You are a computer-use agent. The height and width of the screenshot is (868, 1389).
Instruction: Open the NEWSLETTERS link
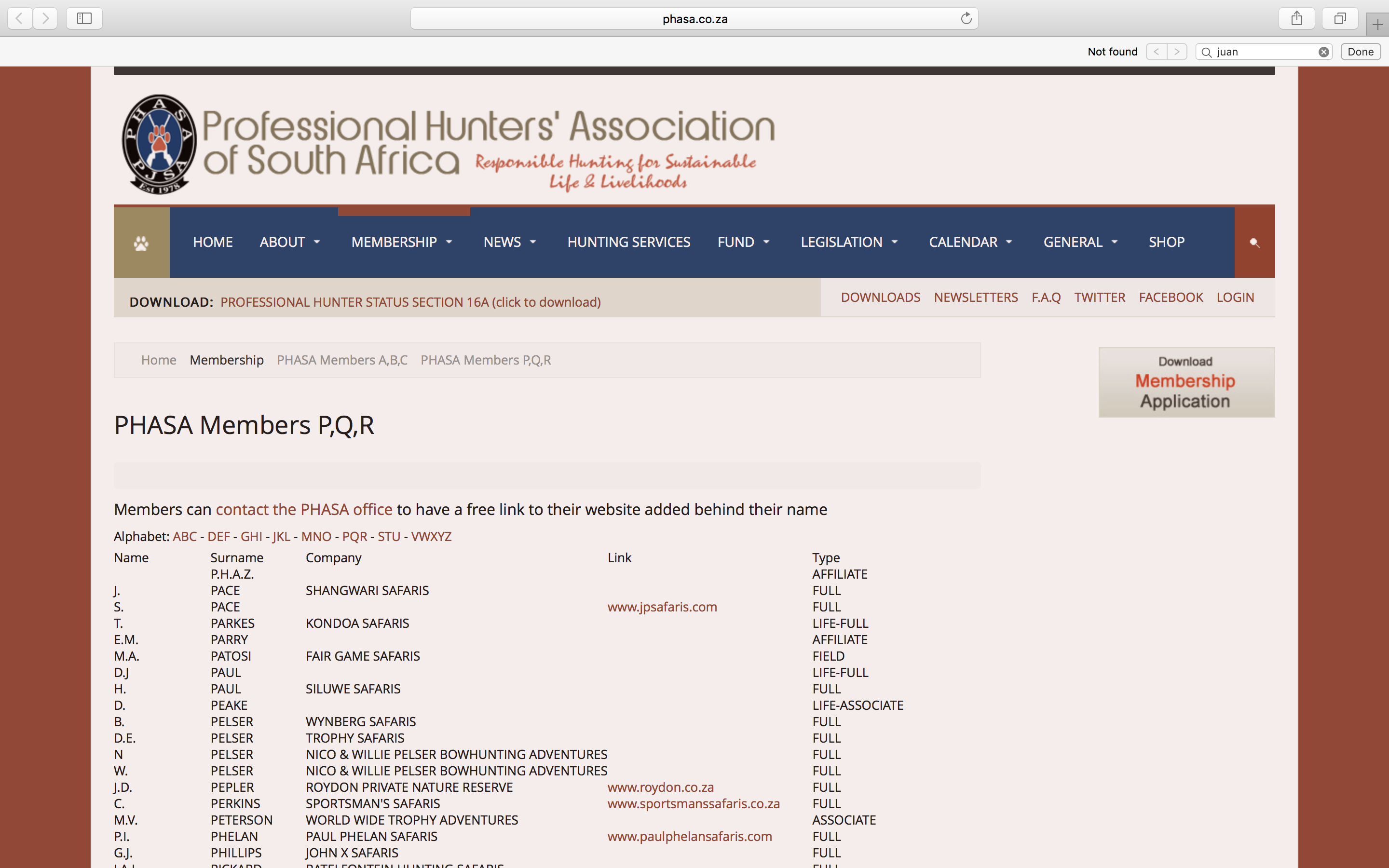[976, 298]
